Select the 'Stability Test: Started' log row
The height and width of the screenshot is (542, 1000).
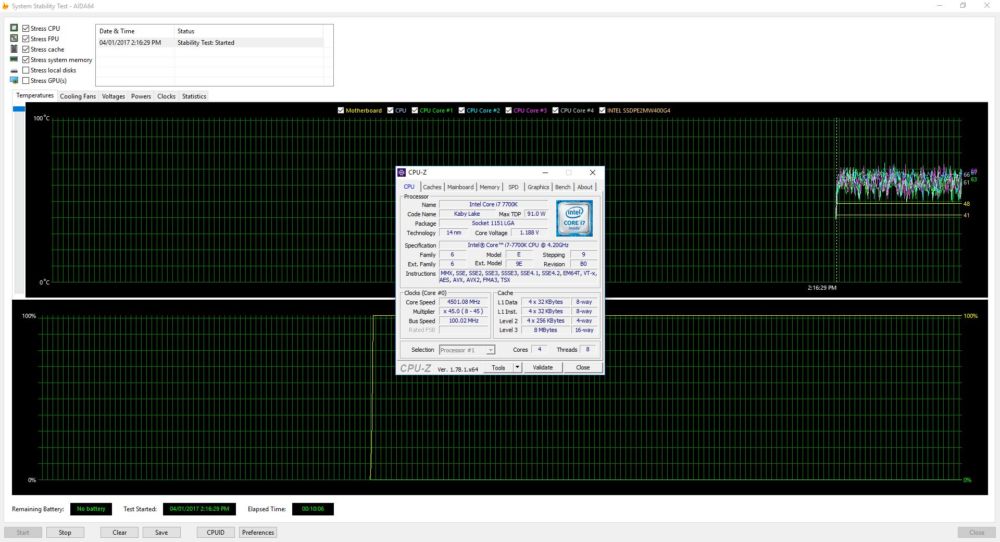[210, 43]
